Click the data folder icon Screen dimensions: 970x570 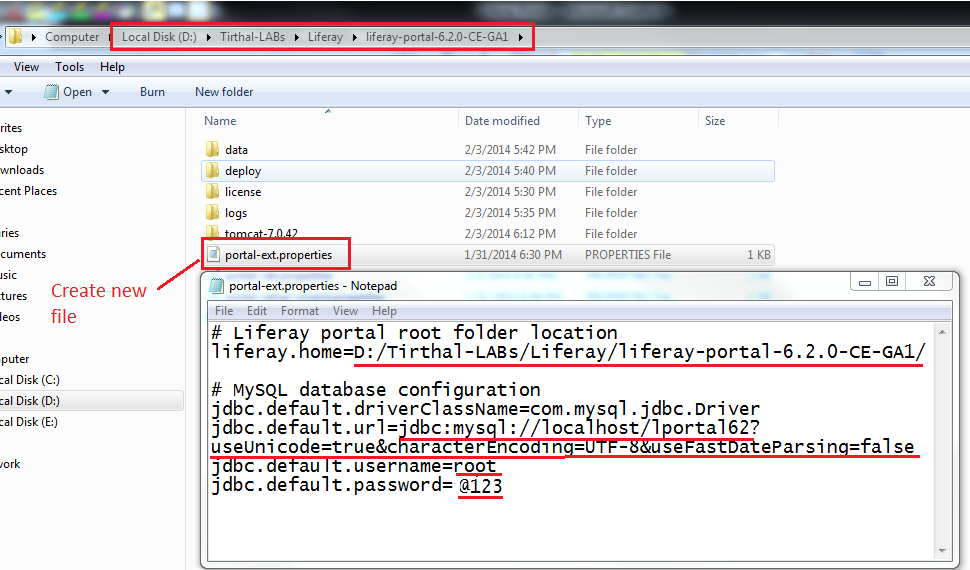pyautogui.click(x=212, y=149)
